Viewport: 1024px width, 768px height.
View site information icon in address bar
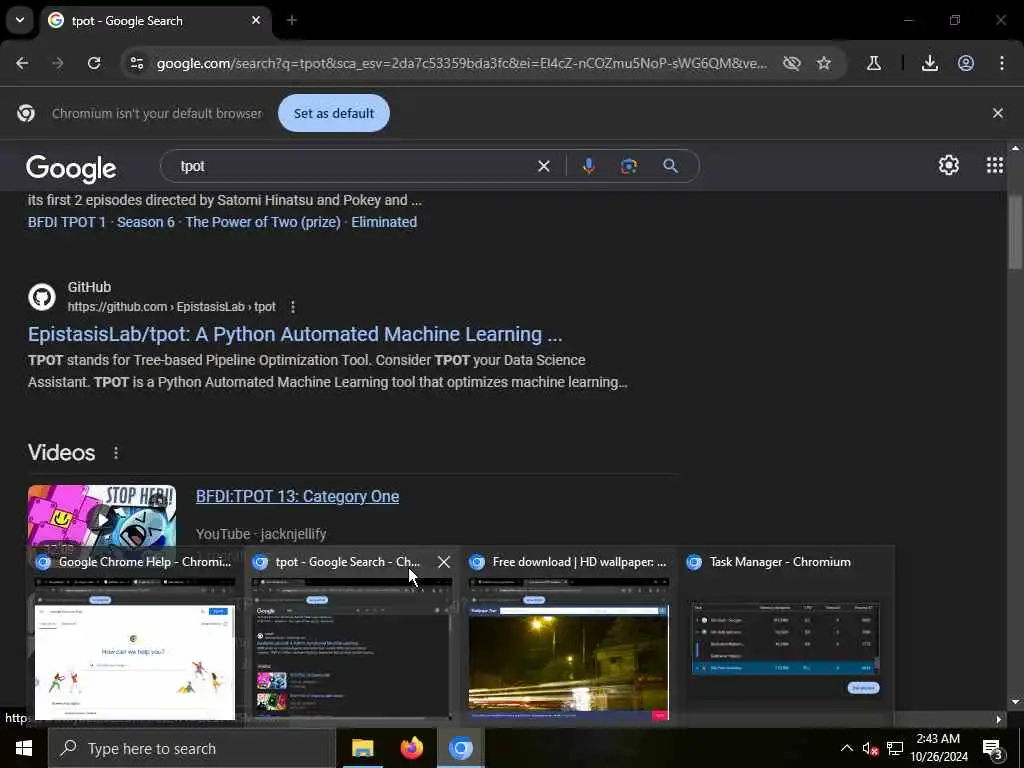coord(136,63)
